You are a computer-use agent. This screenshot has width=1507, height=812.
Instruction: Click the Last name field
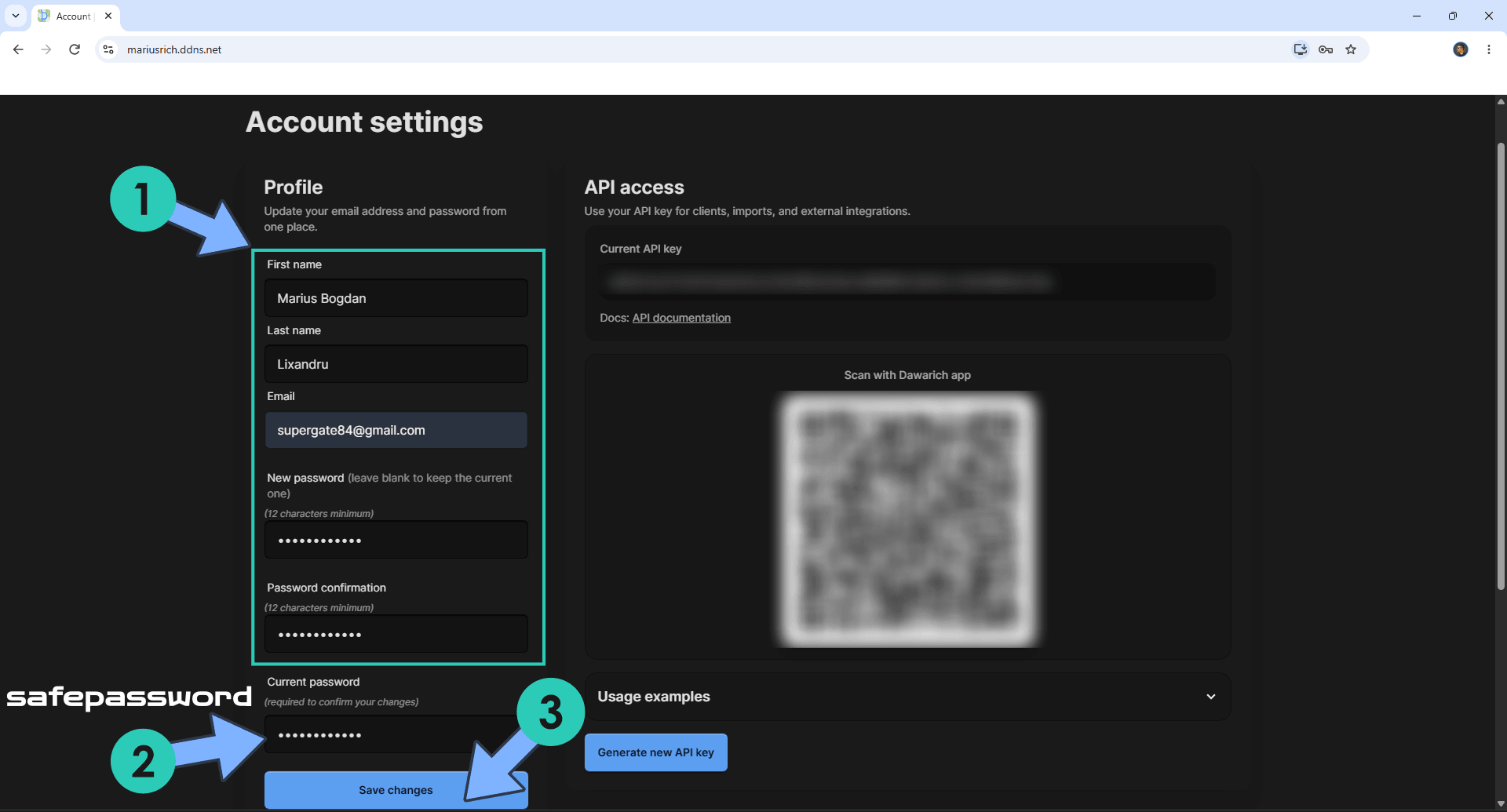click(396, 364)
